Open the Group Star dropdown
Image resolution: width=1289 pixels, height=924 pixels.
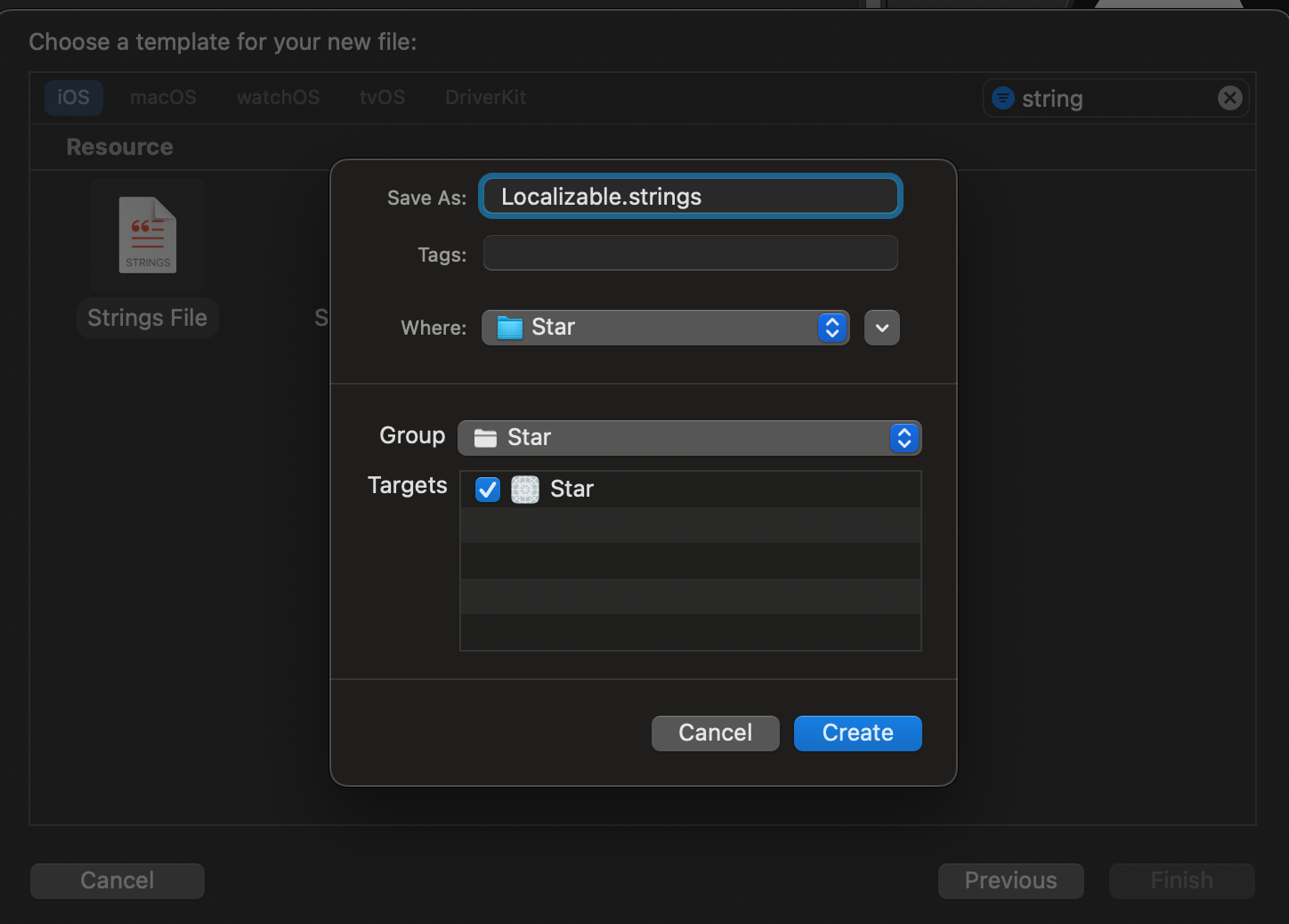tap(690, 438)
